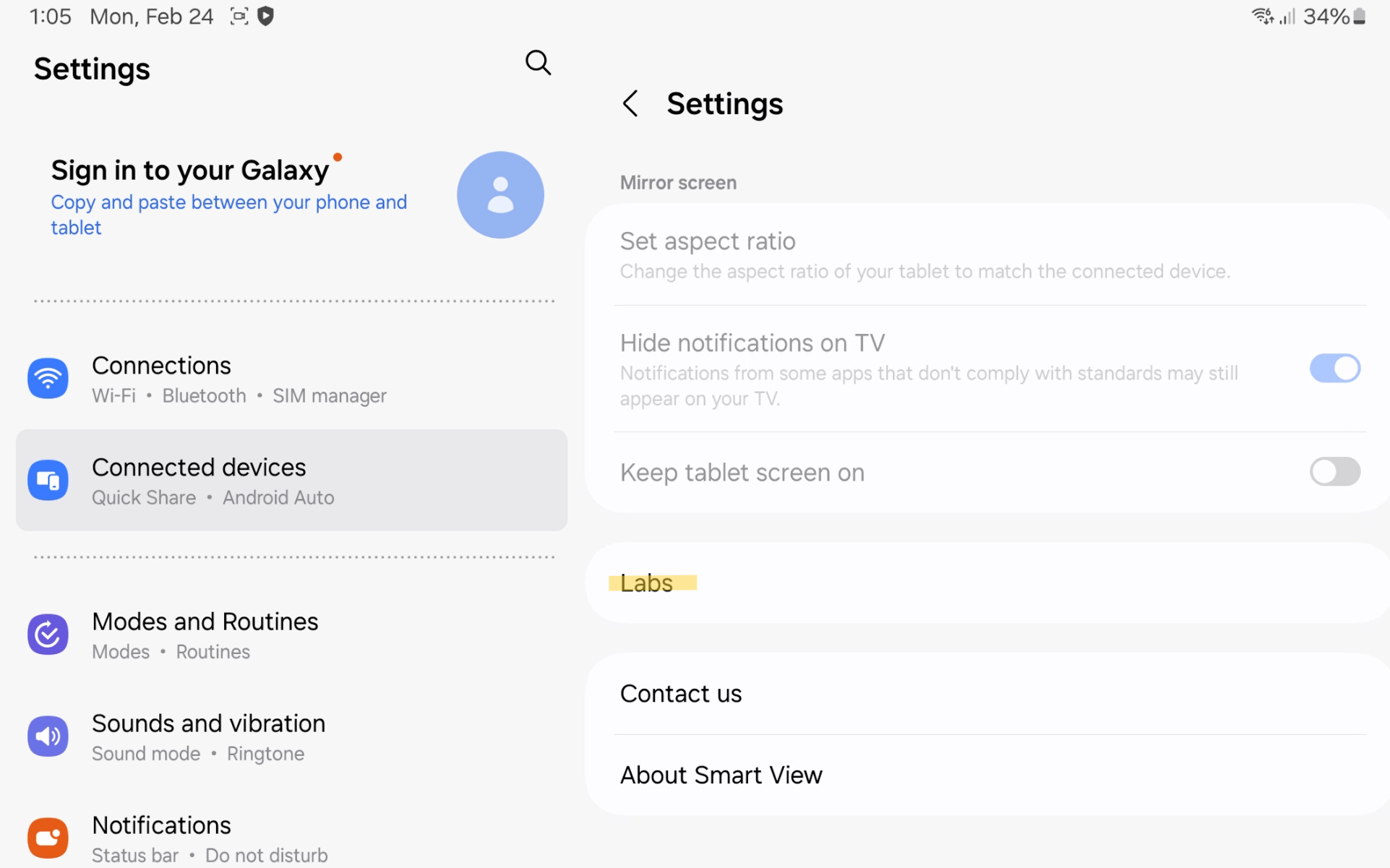Tap Copy and paste between devices link
Viewport: 1390px width, 868px height.
[228, 214]
